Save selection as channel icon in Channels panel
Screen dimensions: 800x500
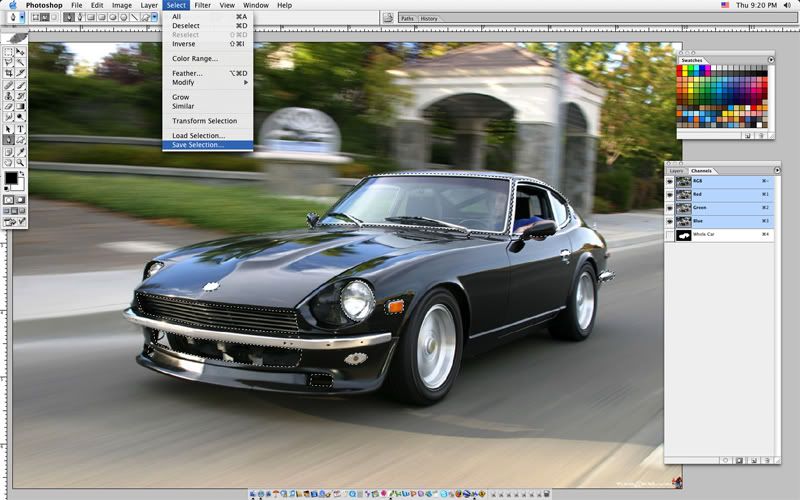[x=738, y=461]
